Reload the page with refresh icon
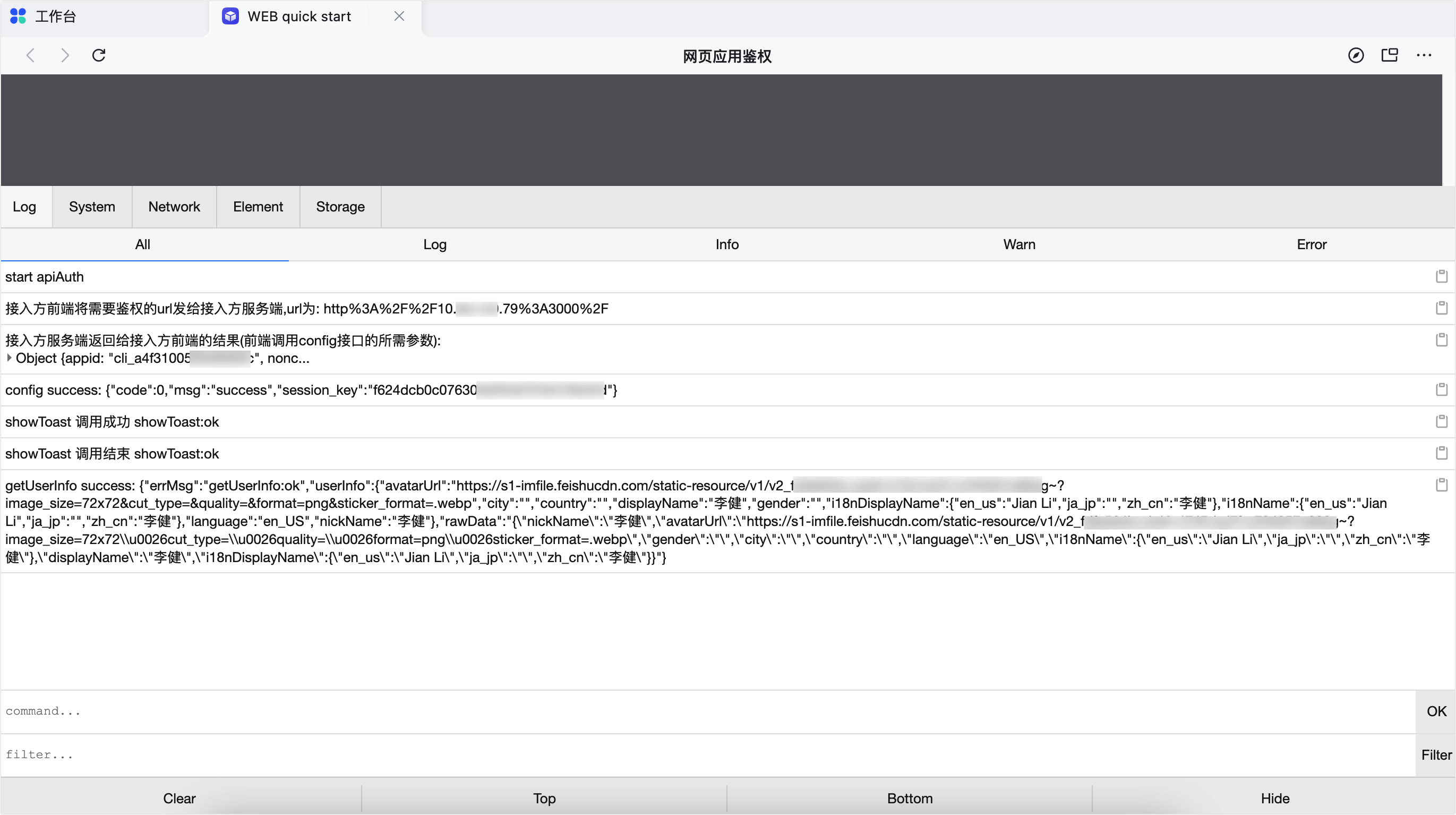1456x815 pixels. (x=99, y=55)
